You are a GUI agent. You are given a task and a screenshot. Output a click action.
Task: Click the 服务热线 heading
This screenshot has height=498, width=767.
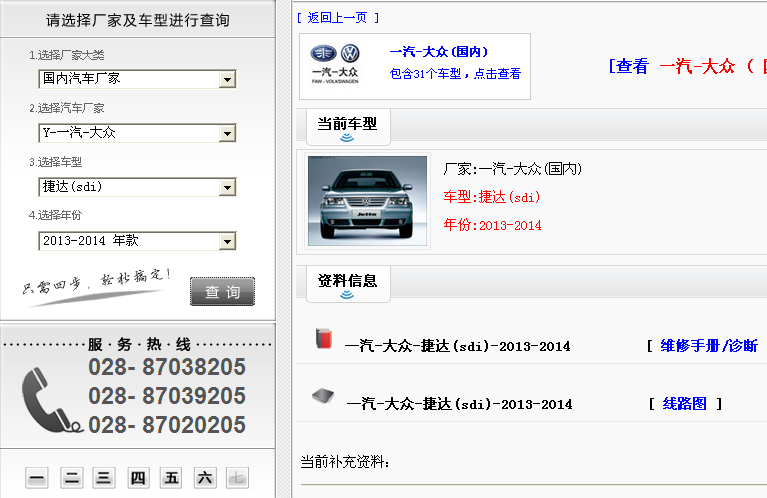tap(139, 344)
